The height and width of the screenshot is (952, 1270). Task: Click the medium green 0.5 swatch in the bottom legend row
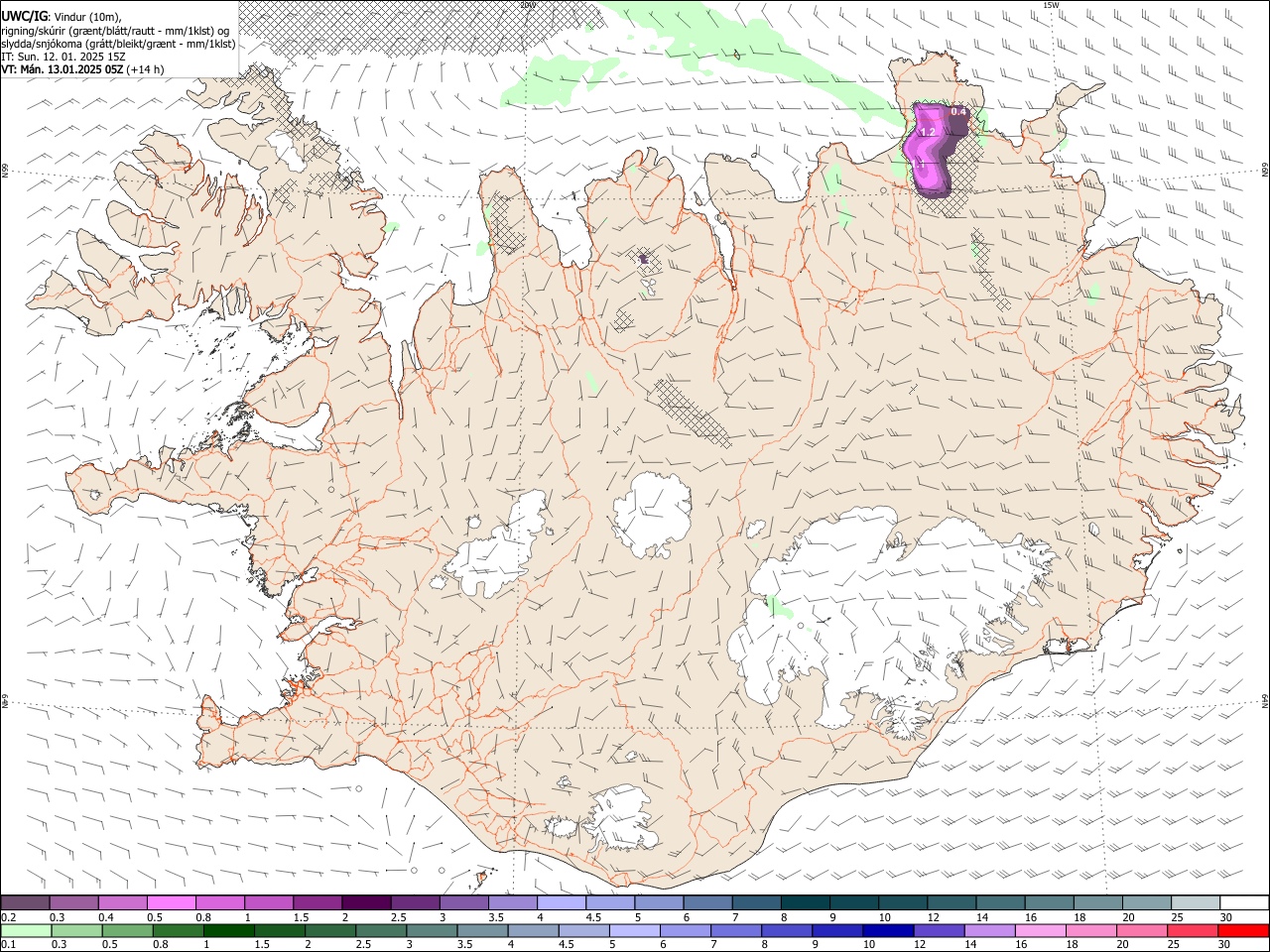coord(128,930)
